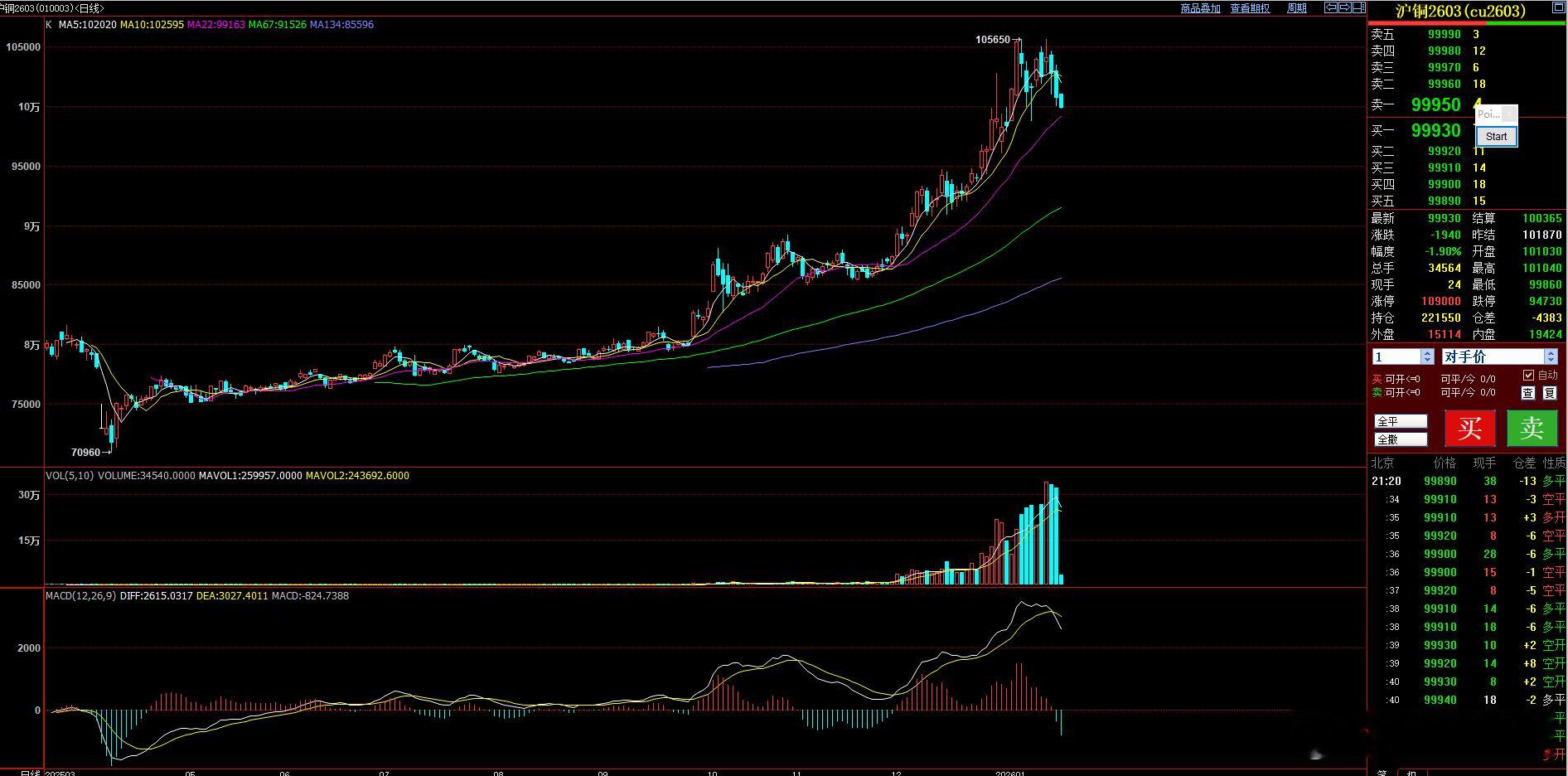
Task: Click the 最低 value 99860
Action: tap(1546, 284)
